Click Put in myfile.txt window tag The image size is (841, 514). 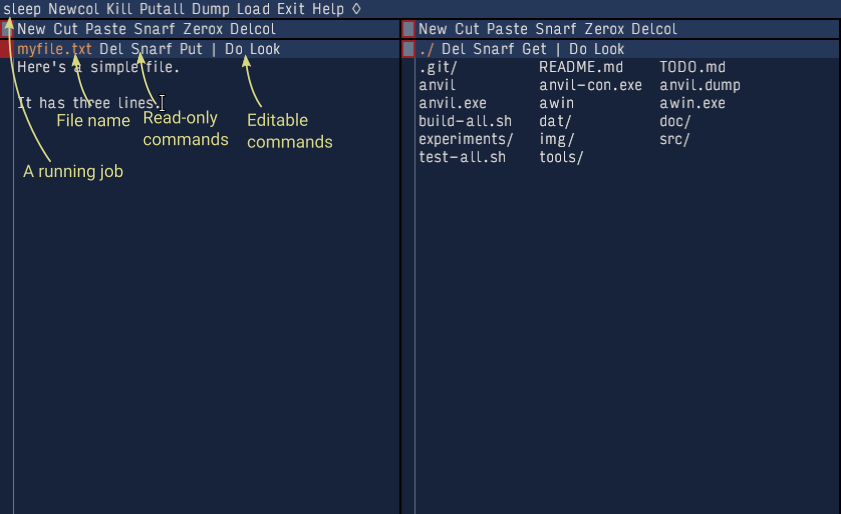[x=191, y=49]
